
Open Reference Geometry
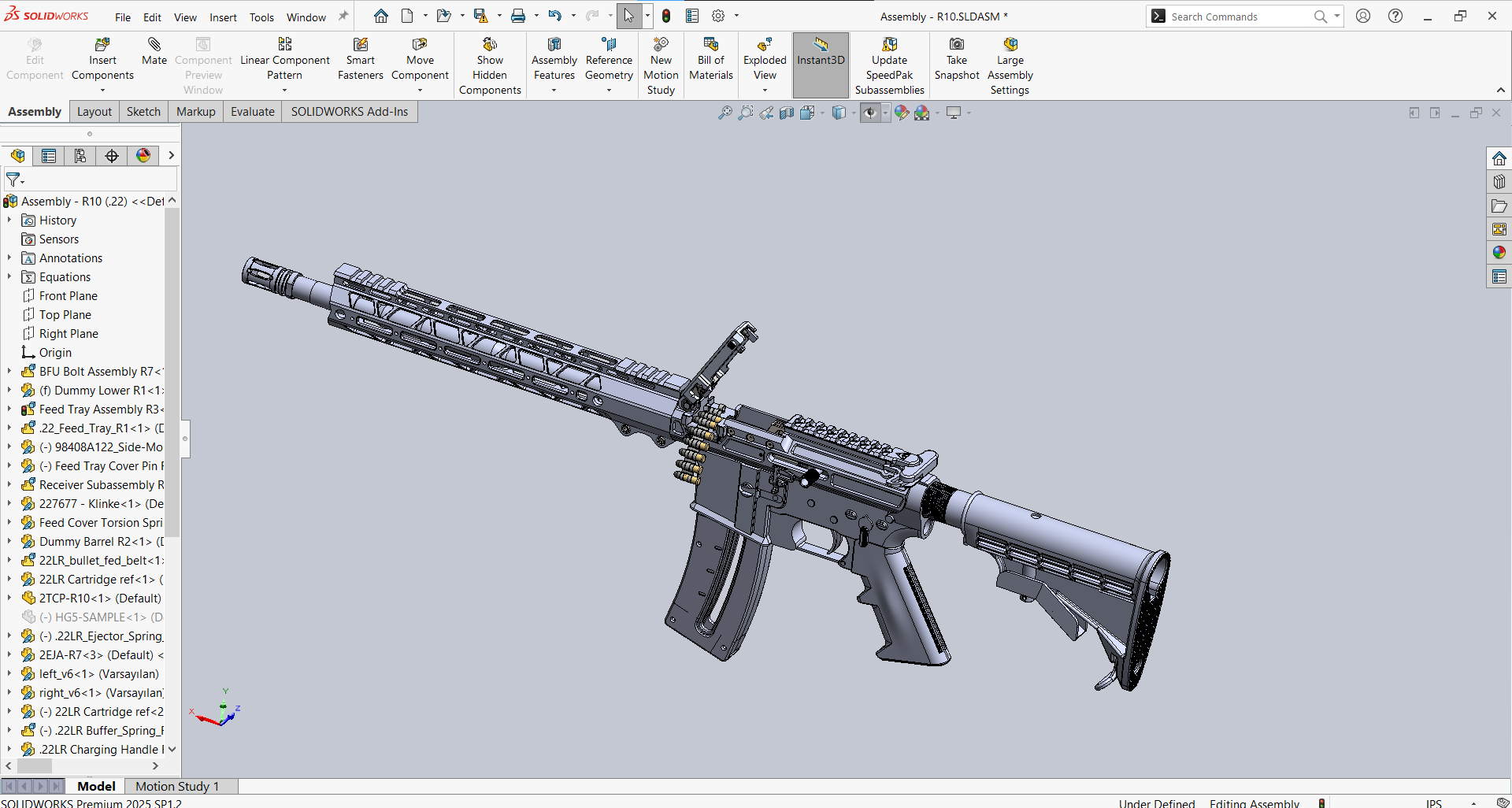(609, 60)
